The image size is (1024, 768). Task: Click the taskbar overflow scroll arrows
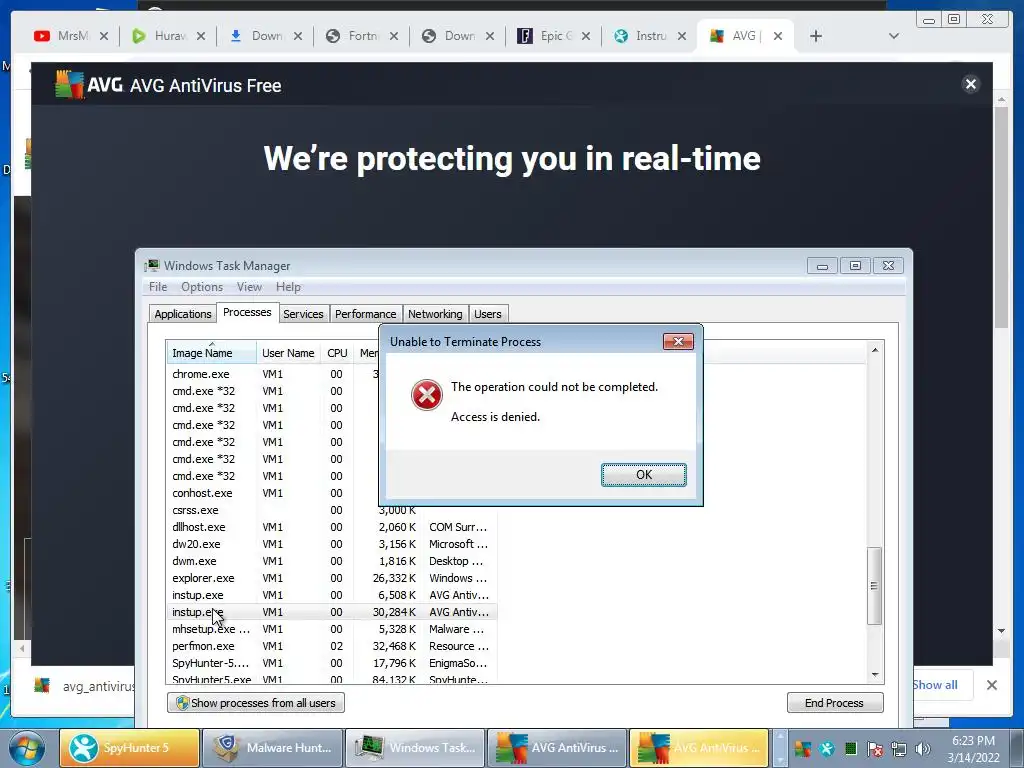778,748
